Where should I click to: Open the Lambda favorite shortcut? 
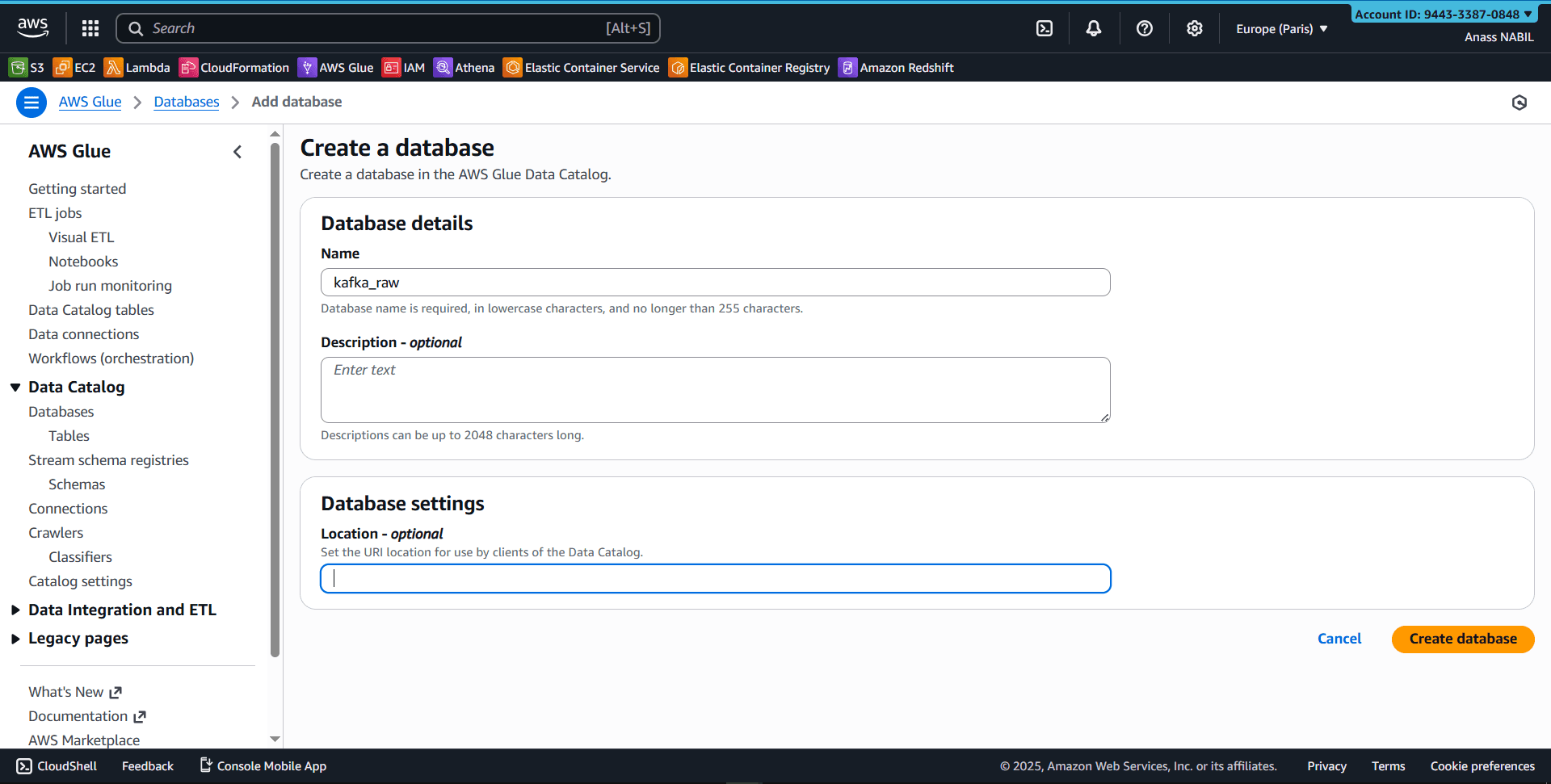pyautogui.click(x=136, y=68)
